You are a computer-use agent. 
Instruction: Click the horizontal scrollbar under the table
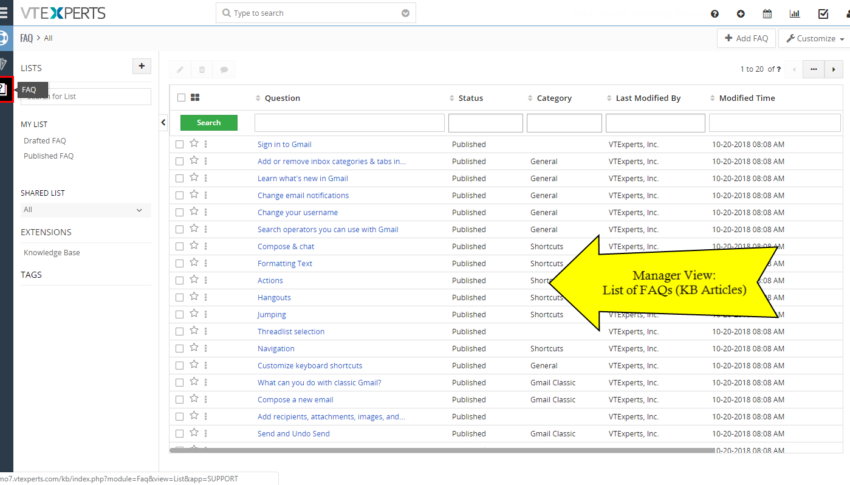pos(442,450)
